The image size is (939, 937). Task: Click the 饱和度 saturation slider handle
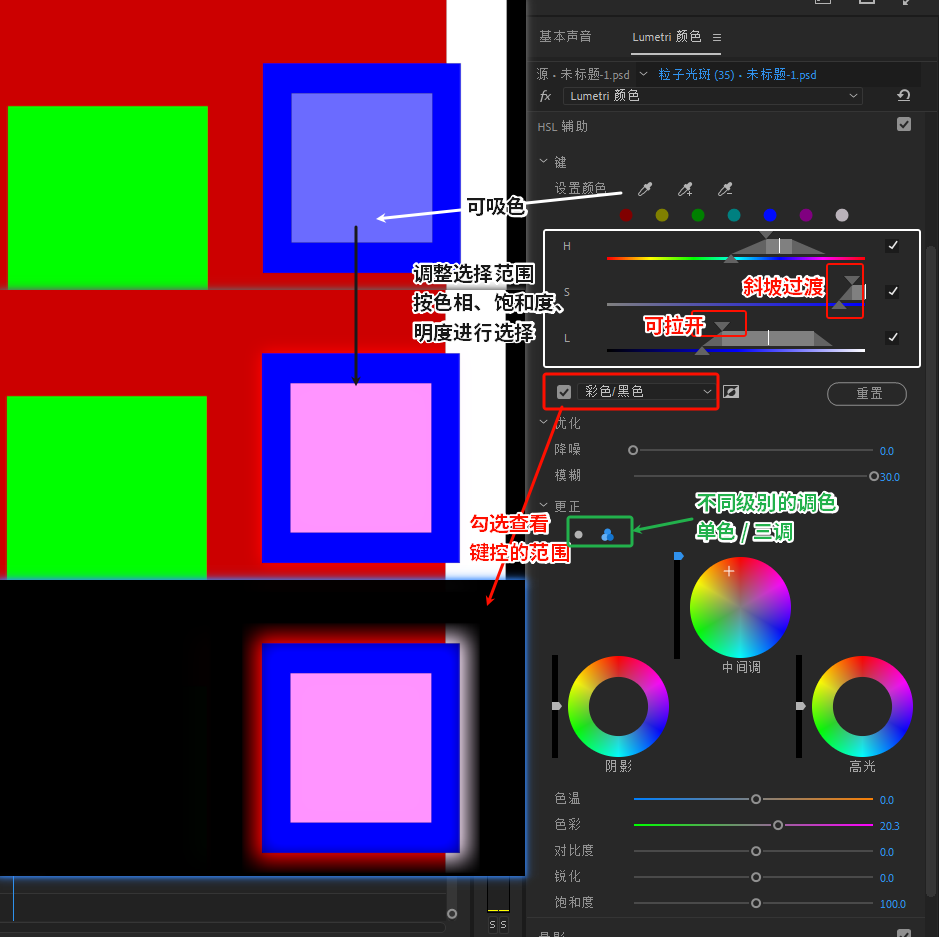coord(756,903)
